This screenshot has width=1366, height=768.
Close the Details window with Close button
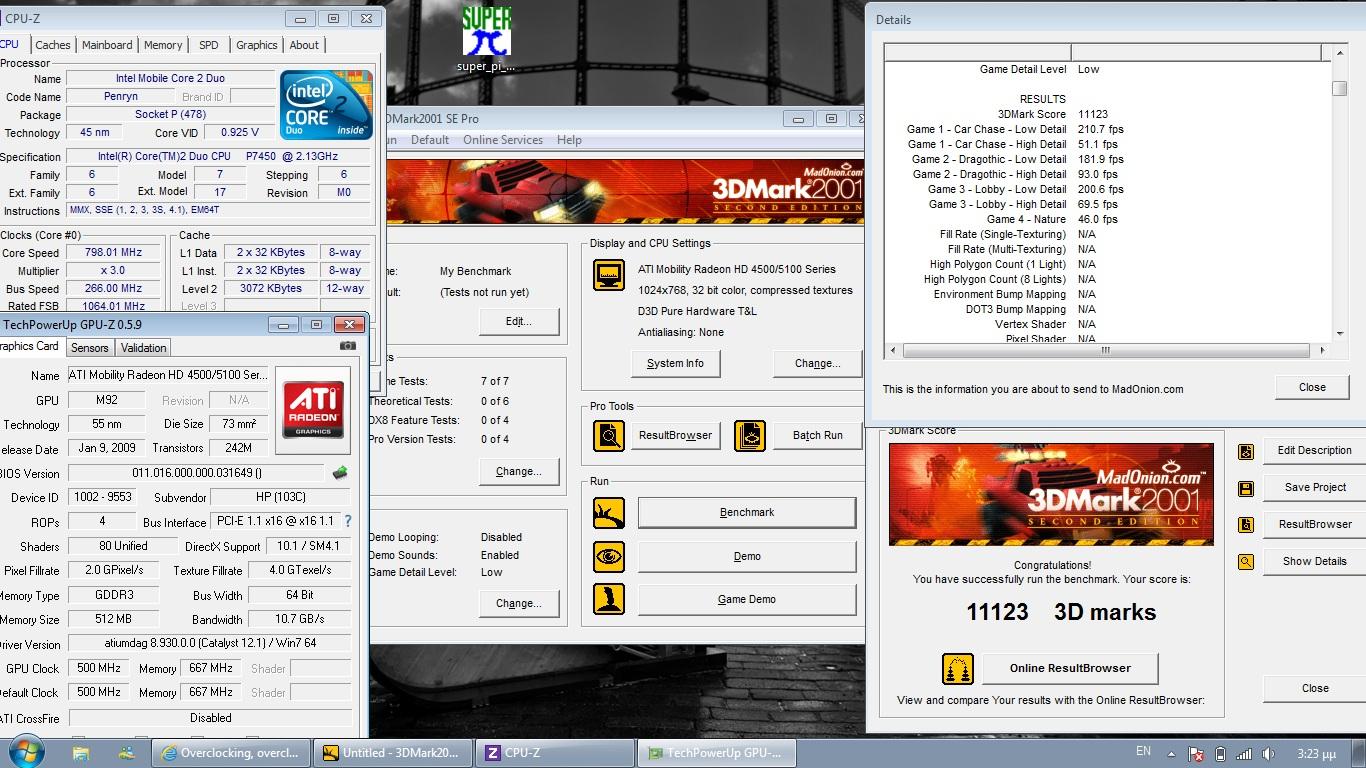1312,387
